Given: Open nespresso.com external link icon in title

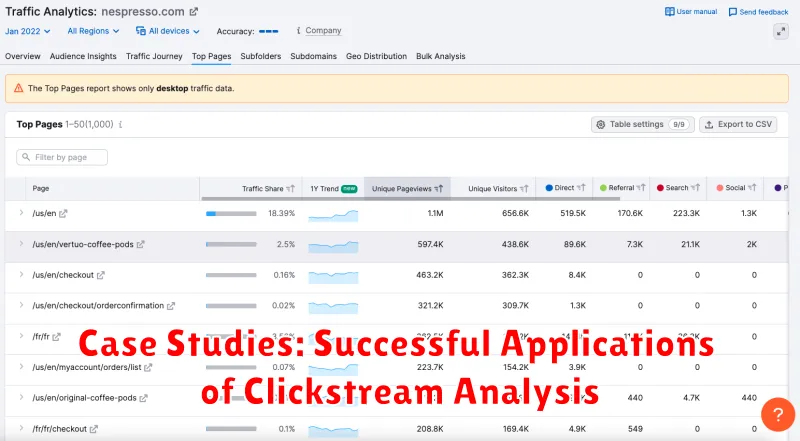Looking at the screenshot, I should 193,11.
